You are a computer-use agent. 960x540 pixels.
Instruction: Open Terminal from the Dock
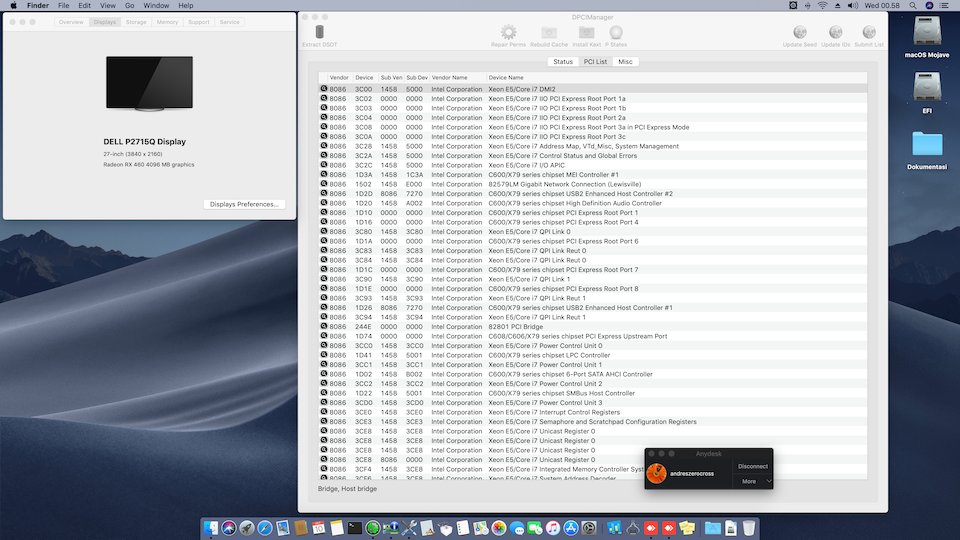354,528
